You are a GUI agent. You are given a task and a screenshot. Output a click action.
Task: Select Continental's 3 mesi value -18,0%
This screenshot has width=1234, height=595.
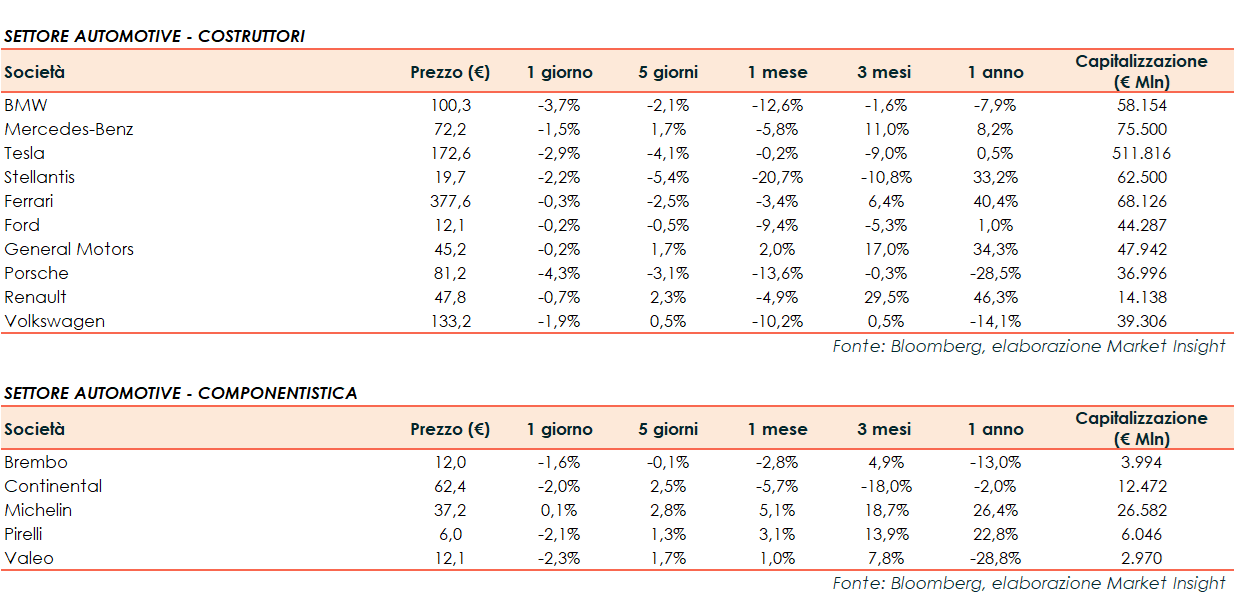click(x=884, y=486)
